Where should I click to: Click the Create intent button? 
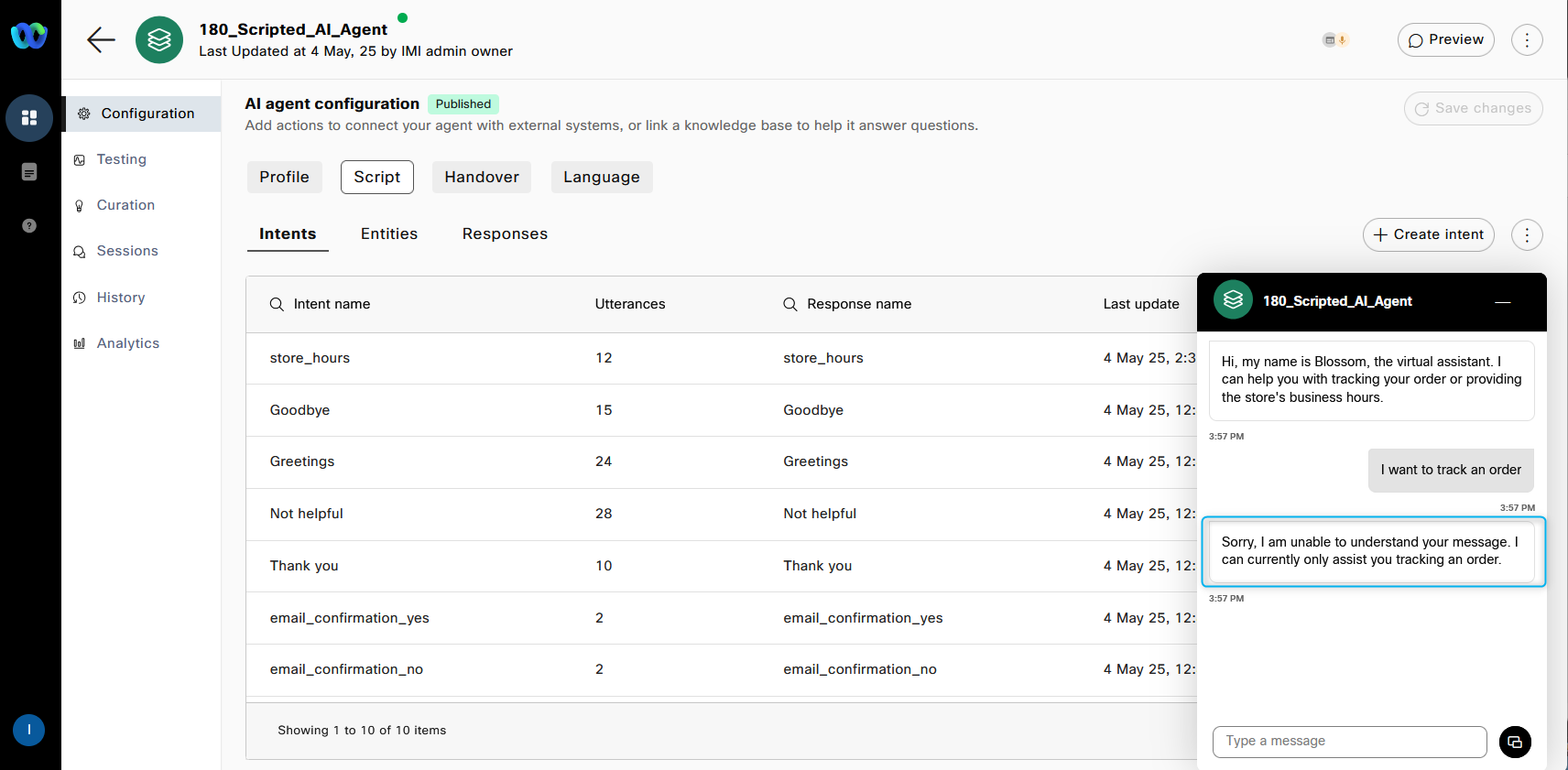tap(1428, 235)
